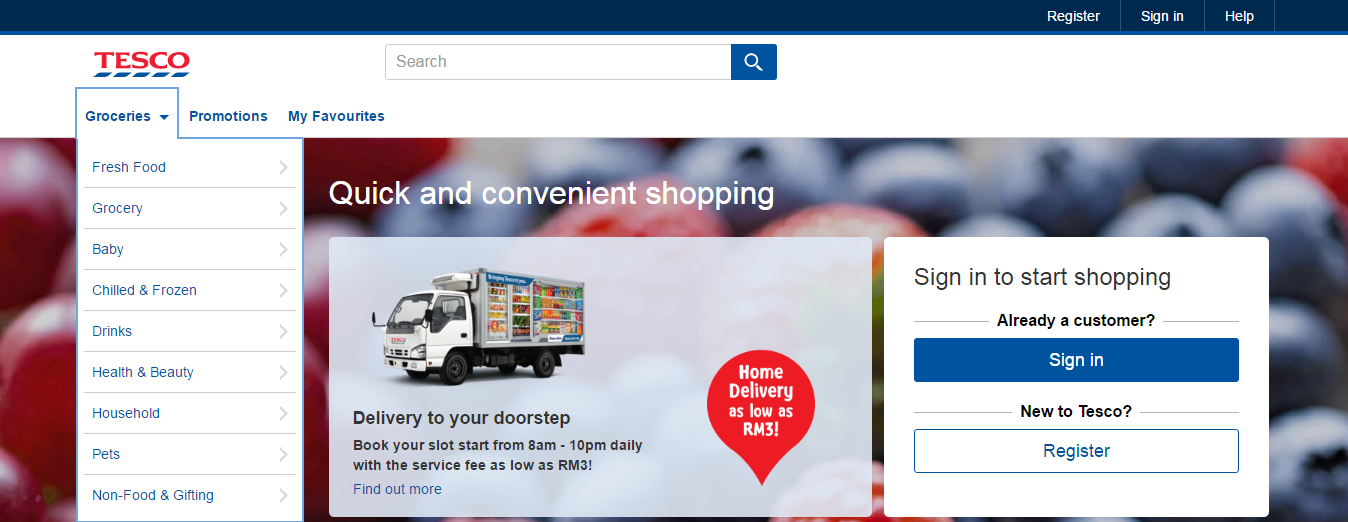Select the Non-Food & Gifting category
This screenshot has width=1348, height=522.
tap(190, 495)
